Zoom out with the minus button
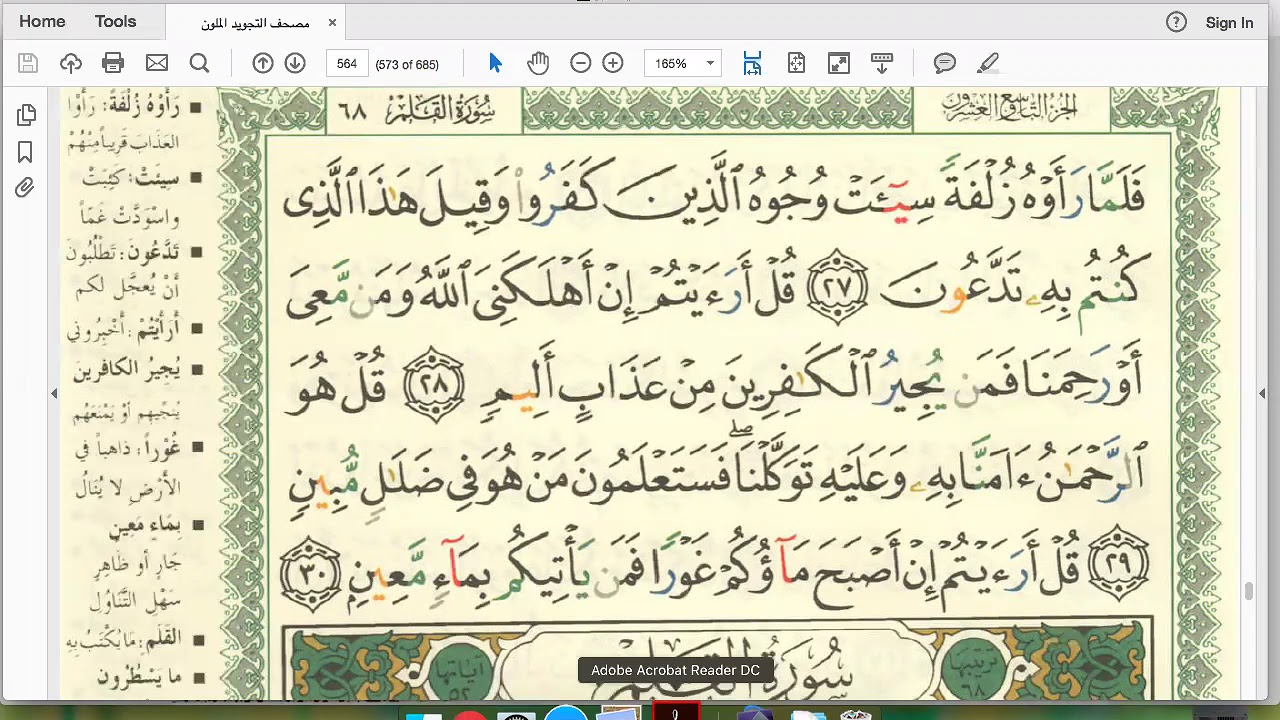 tap(580, 63)
